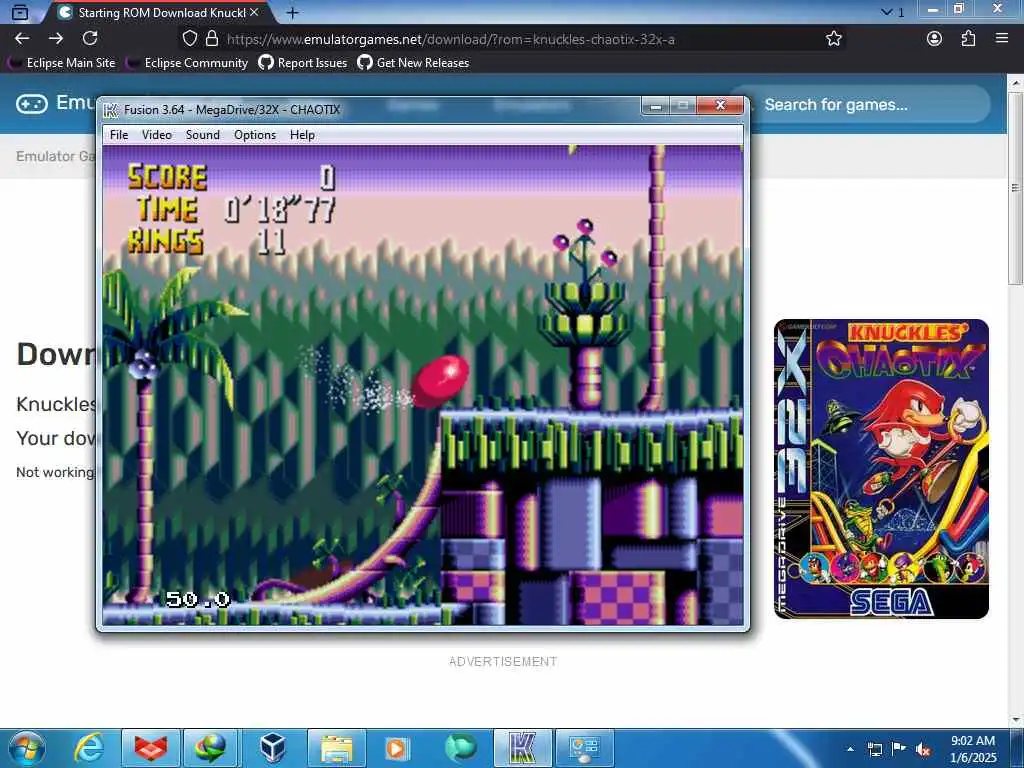Switch to Fusion K icon in taskbar
Screen dimensions: 1024x768
point(522,748)
